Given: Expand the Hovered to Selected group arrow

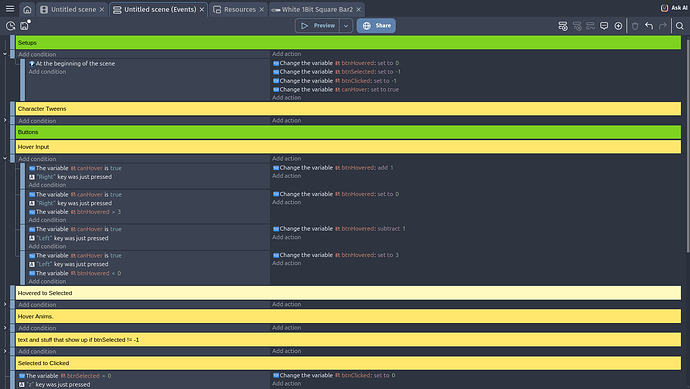Looking at the screenshot, I should [5, 304].
